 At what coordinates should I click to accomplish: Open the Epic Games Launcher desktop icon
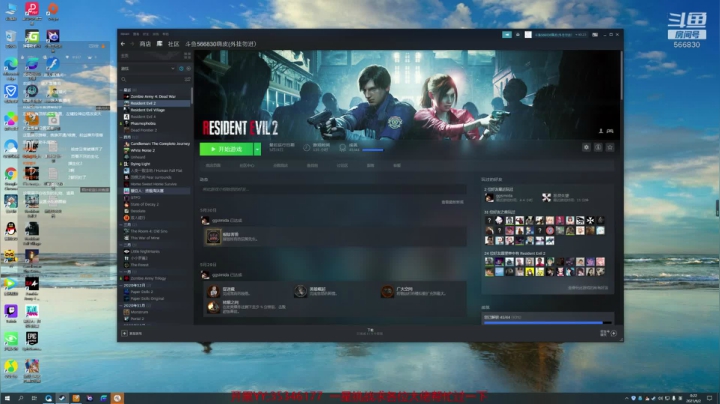(32, 341)
